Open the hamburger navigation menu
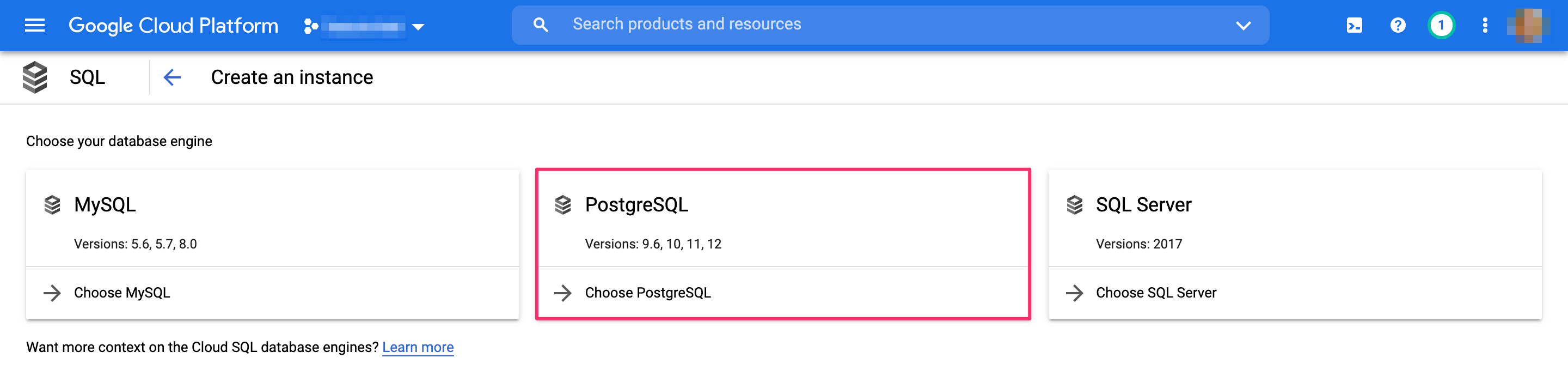This screenshot has height=376, width=1568. pyautogui.click(x=35, y=25)
